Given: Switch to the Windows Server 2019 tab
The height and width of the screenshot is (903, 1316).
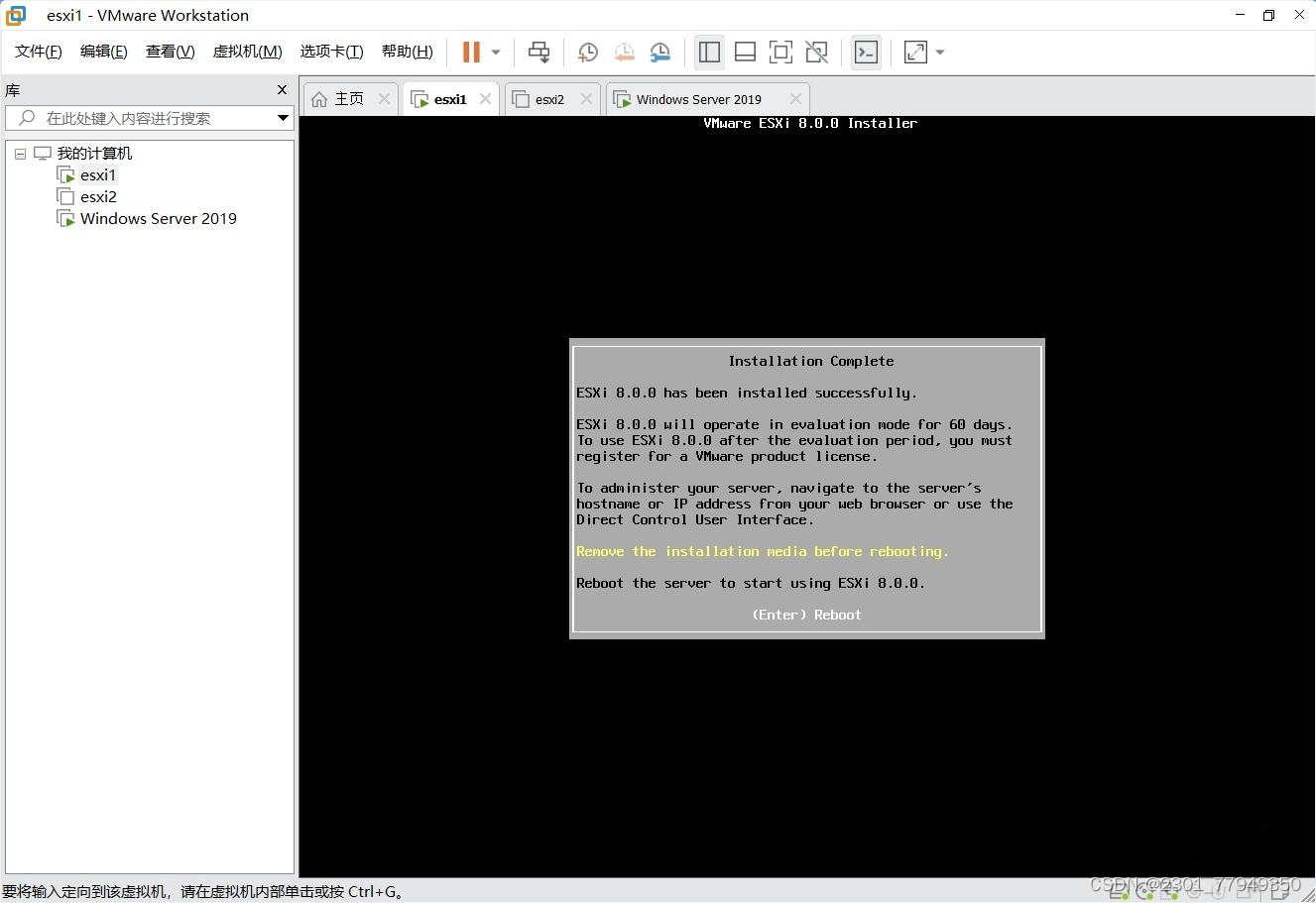Looking at the screenshot, I should coord(698,99).
